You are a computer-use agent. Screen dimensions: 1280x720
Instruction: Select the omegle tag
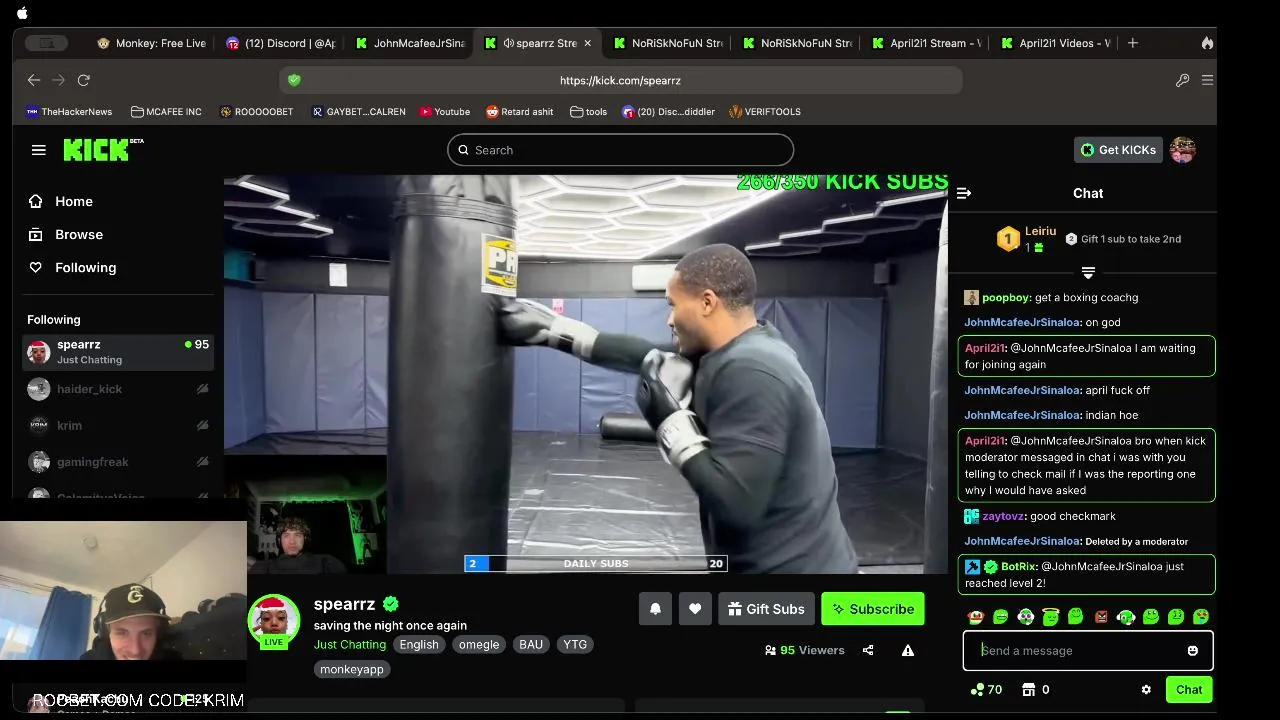click(479, 645)
